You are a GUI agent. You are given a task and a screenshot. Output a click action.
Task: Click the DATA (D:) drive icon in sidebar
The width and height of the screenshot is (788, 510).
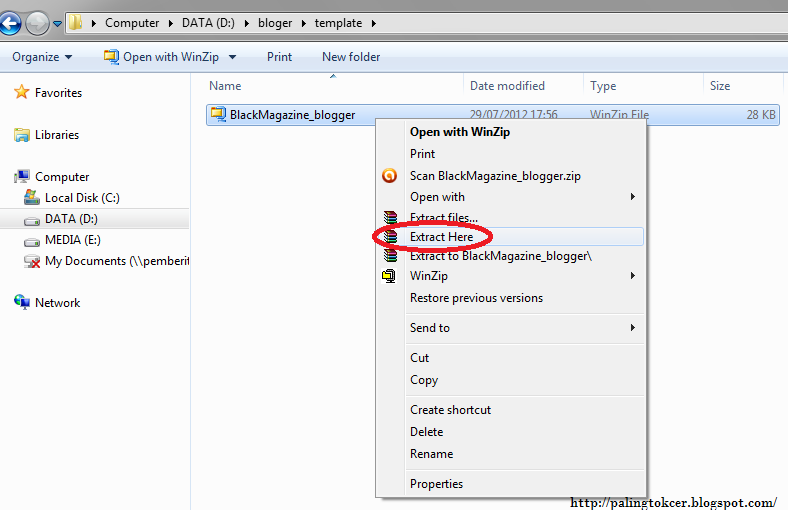32,221
